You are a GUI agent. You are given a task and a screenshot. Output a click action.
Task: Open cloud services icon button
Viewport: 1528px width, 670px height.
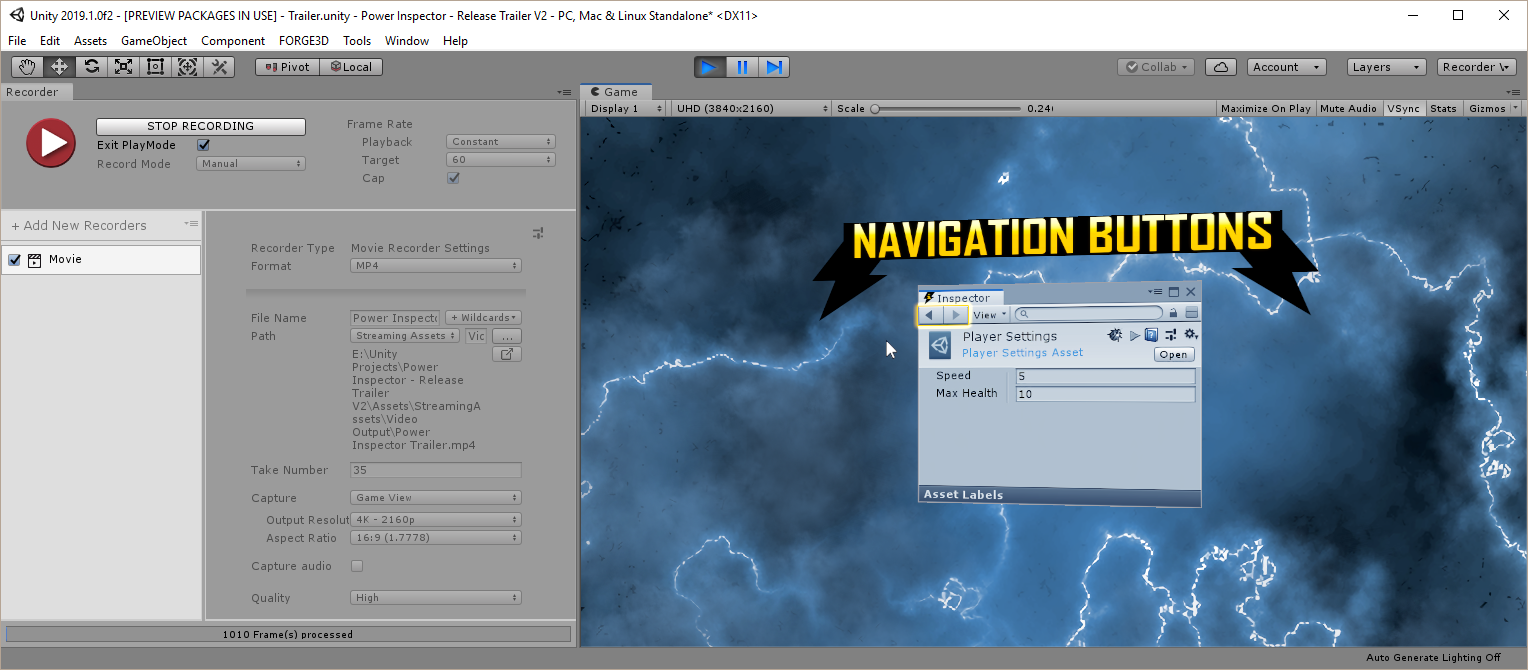coord(1220,67)
